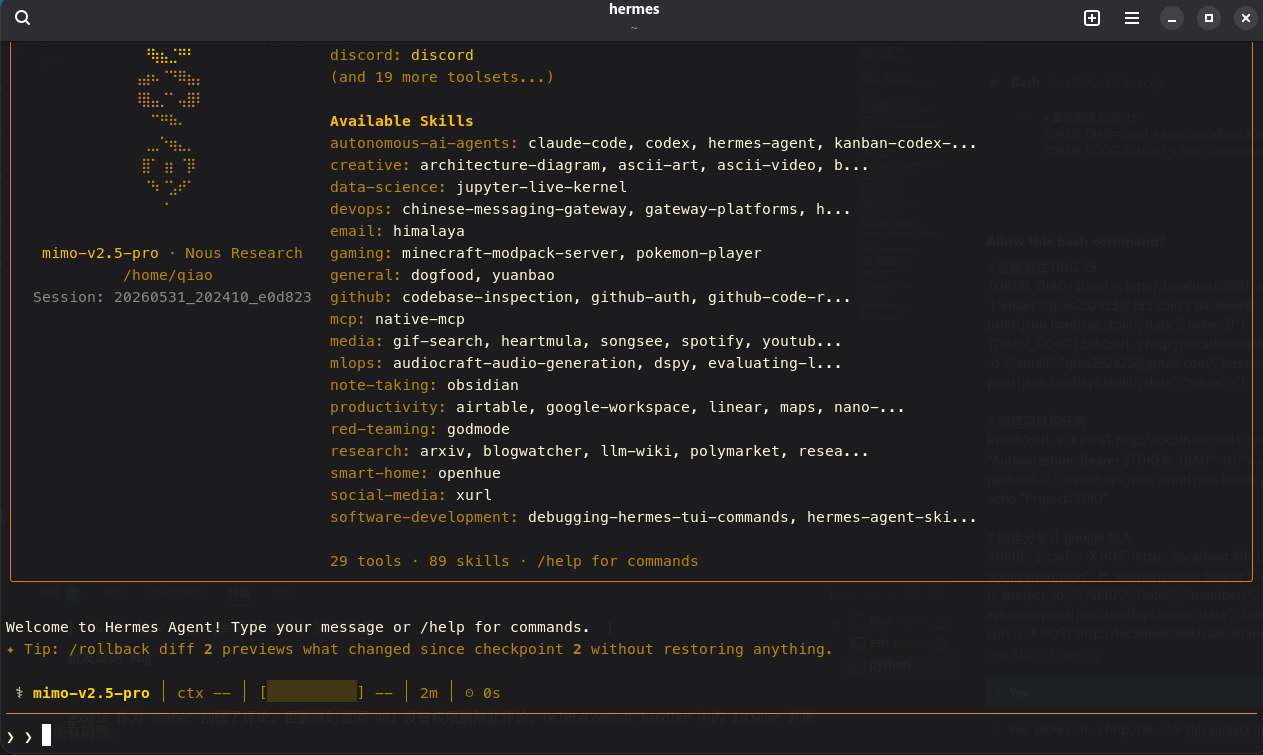Click the ctx -- status entry
This screenshot has height=755, width=1263.
tap(205, 692)
